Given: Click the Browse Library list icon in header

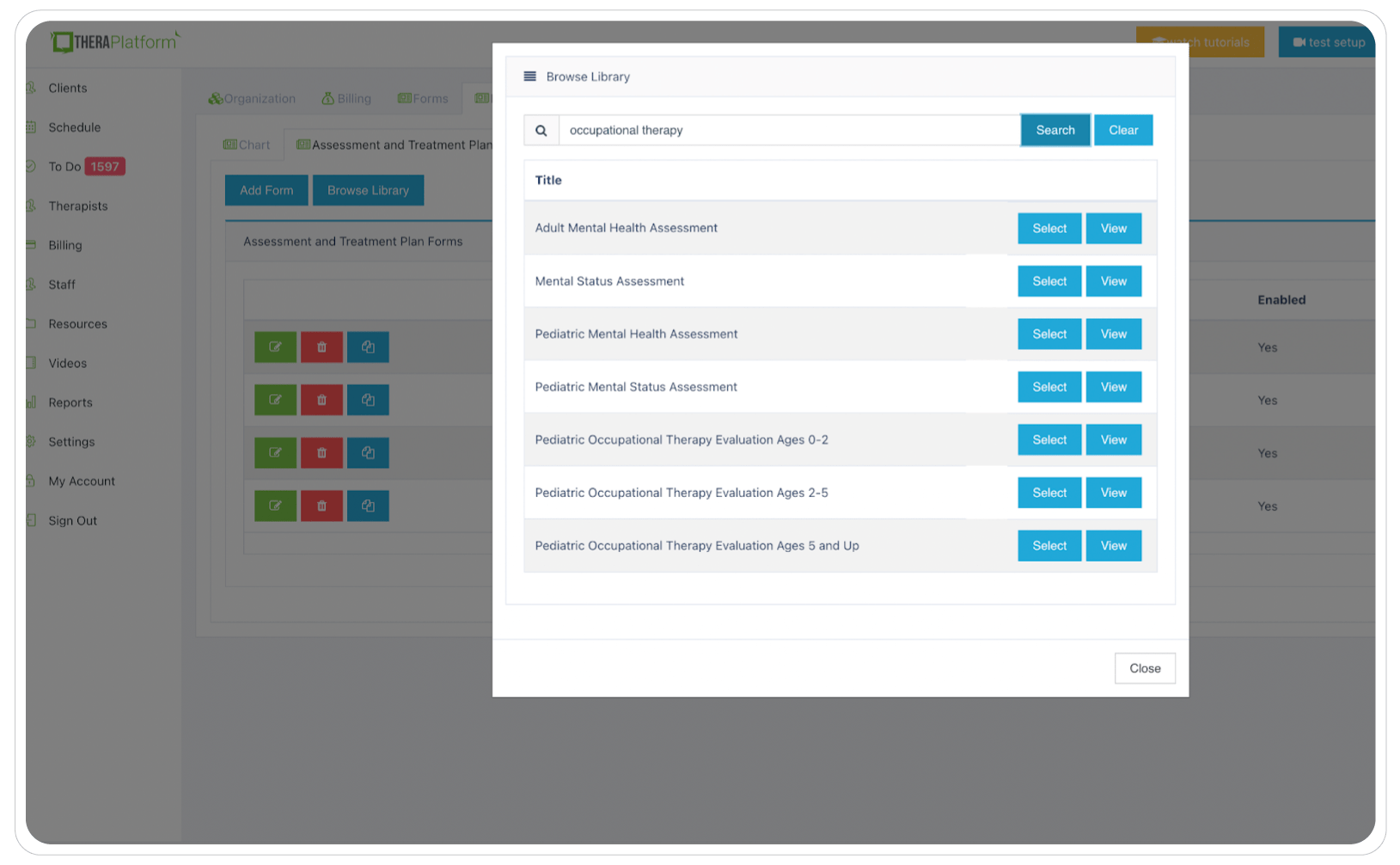Looking at the screenshot, I should coord(530,77).
